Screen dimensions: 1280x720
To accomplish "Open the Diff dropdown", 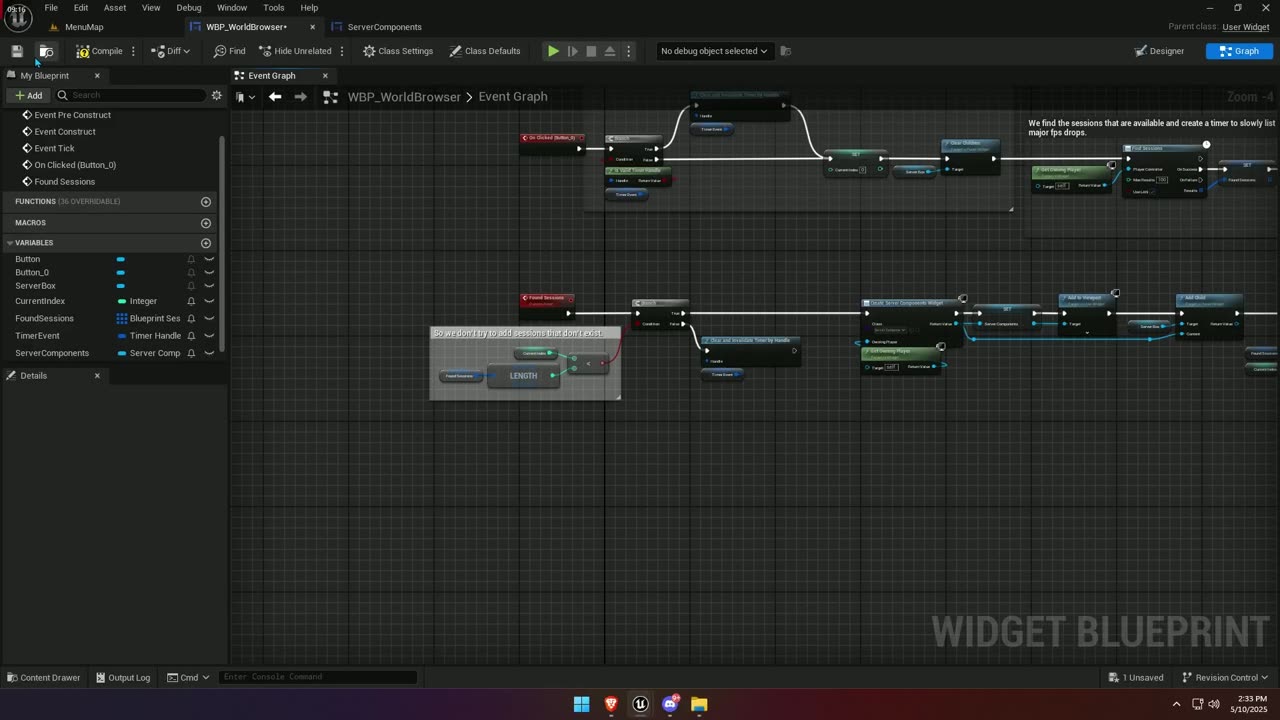I will (170, 51).
